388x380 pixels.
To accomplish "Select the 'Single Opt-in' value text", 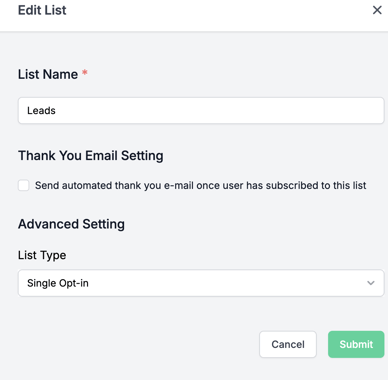I will click(58, 283).
